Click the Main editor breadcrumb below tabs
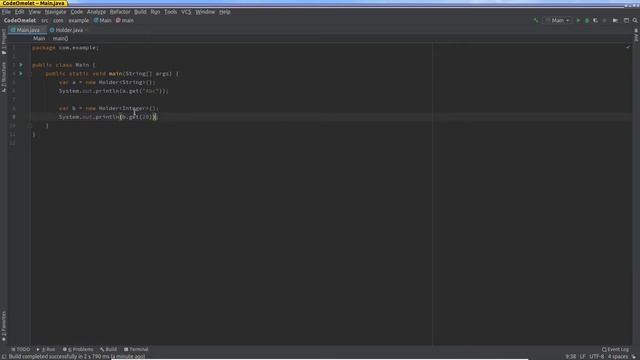 click(x=39, y=38)
